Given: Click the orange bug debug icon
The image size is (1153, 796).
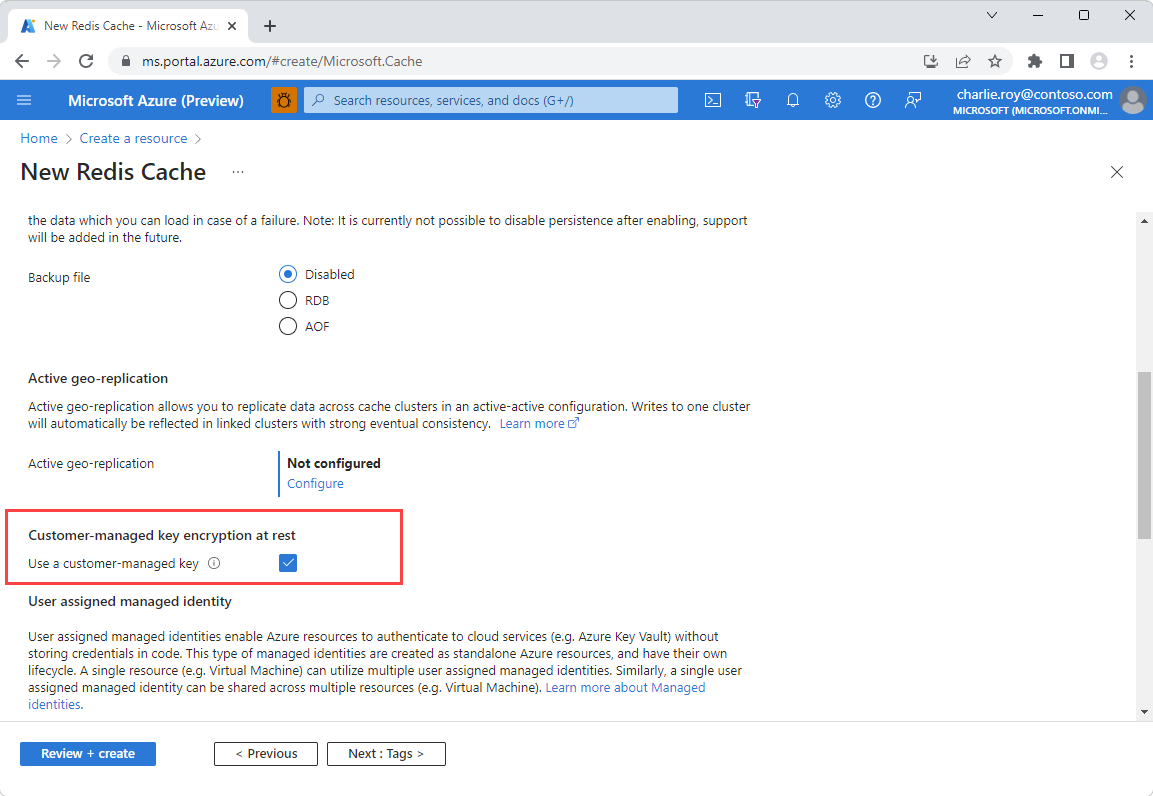Looking at the screenshot, I should (x=284, y=100).
